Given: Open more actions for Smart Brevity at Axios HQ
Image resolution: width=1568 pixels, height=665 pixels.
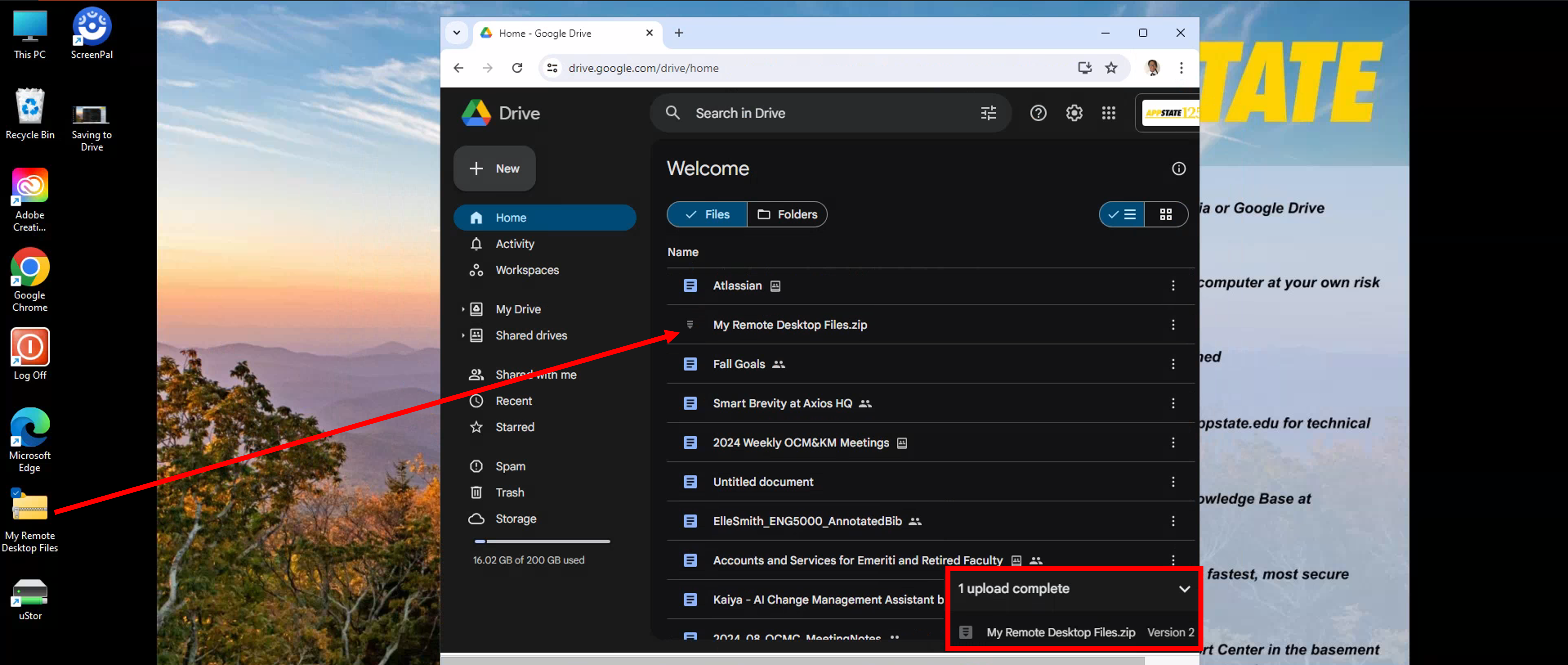Looking at the screenshot, I should point(1173,403).
